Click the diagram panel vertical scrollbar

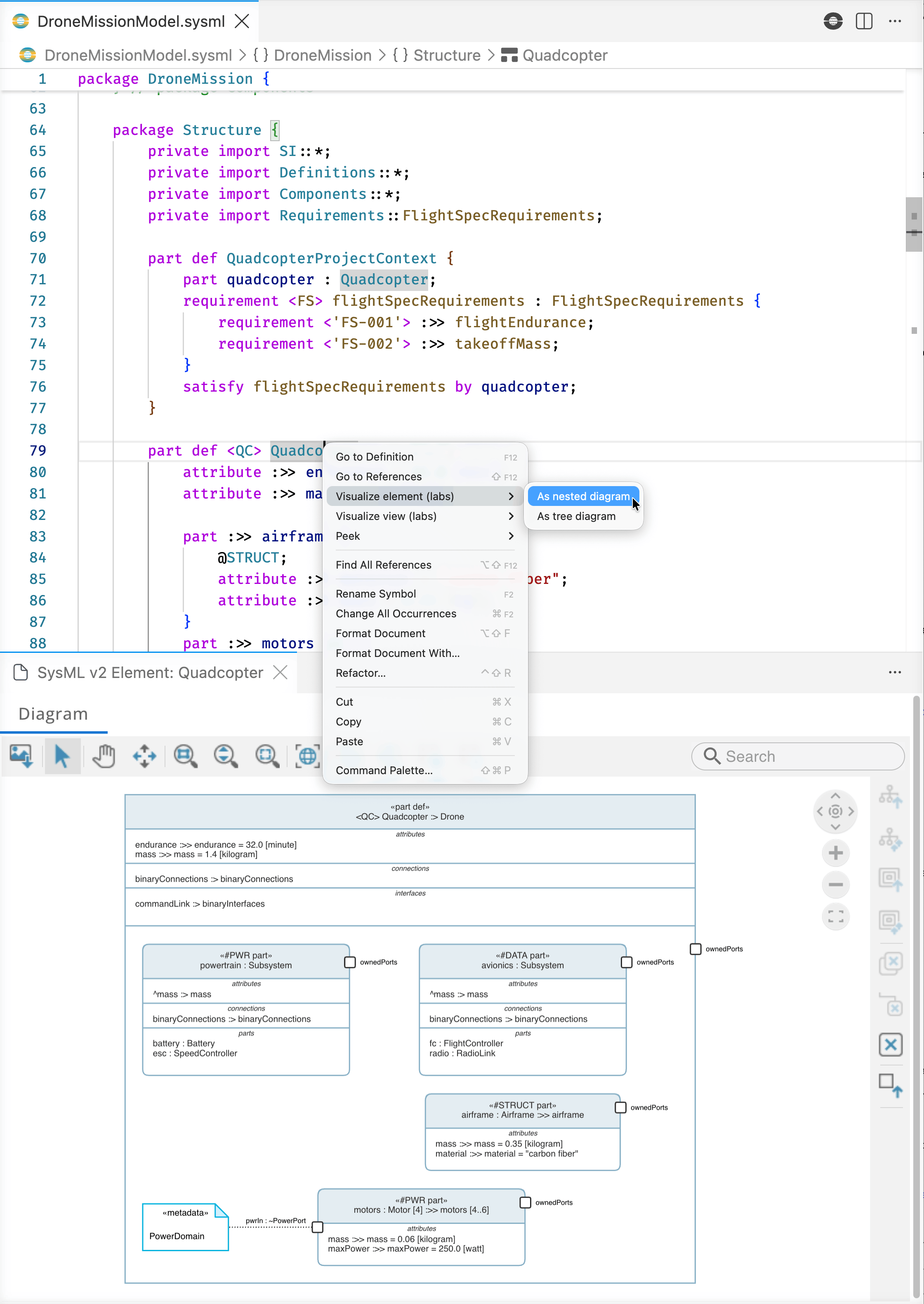click(x=916, y=996)
